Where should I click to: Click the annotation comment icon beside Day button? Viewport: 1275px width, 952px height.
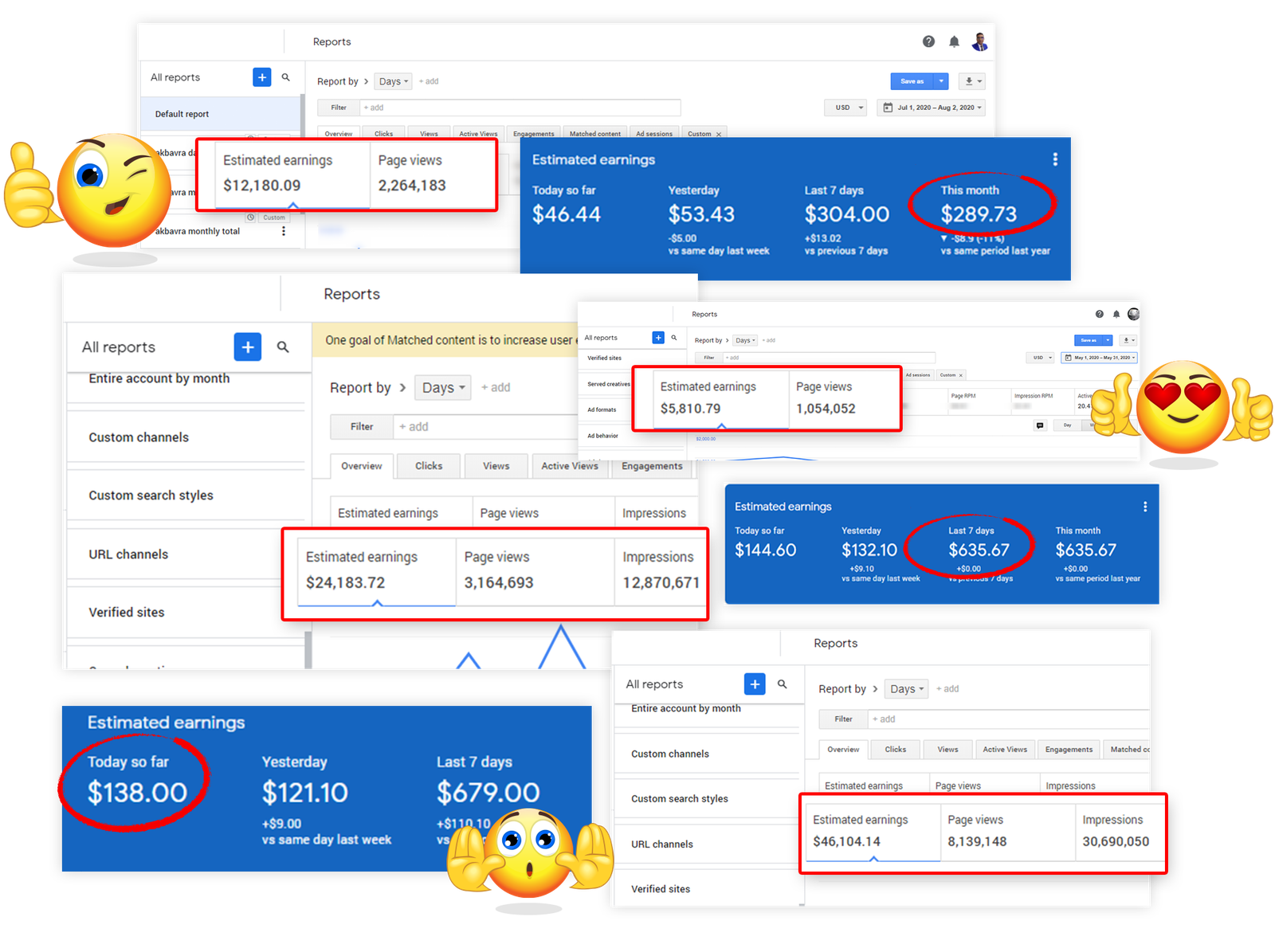1040,425
